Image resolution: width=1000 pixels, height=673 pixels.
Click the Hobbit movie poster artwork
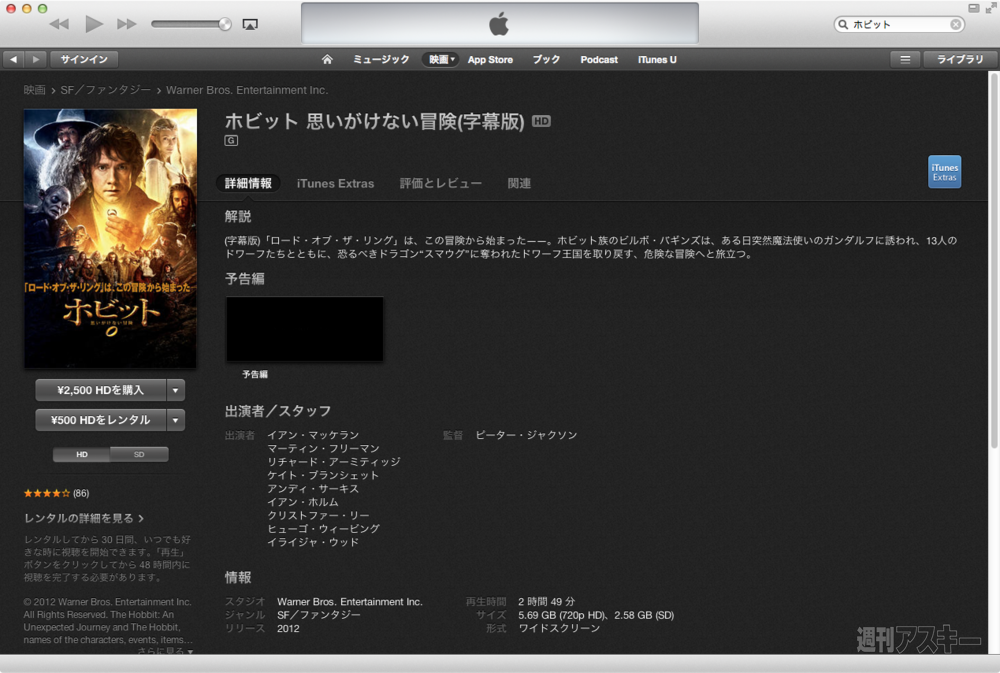pos(110,238)
